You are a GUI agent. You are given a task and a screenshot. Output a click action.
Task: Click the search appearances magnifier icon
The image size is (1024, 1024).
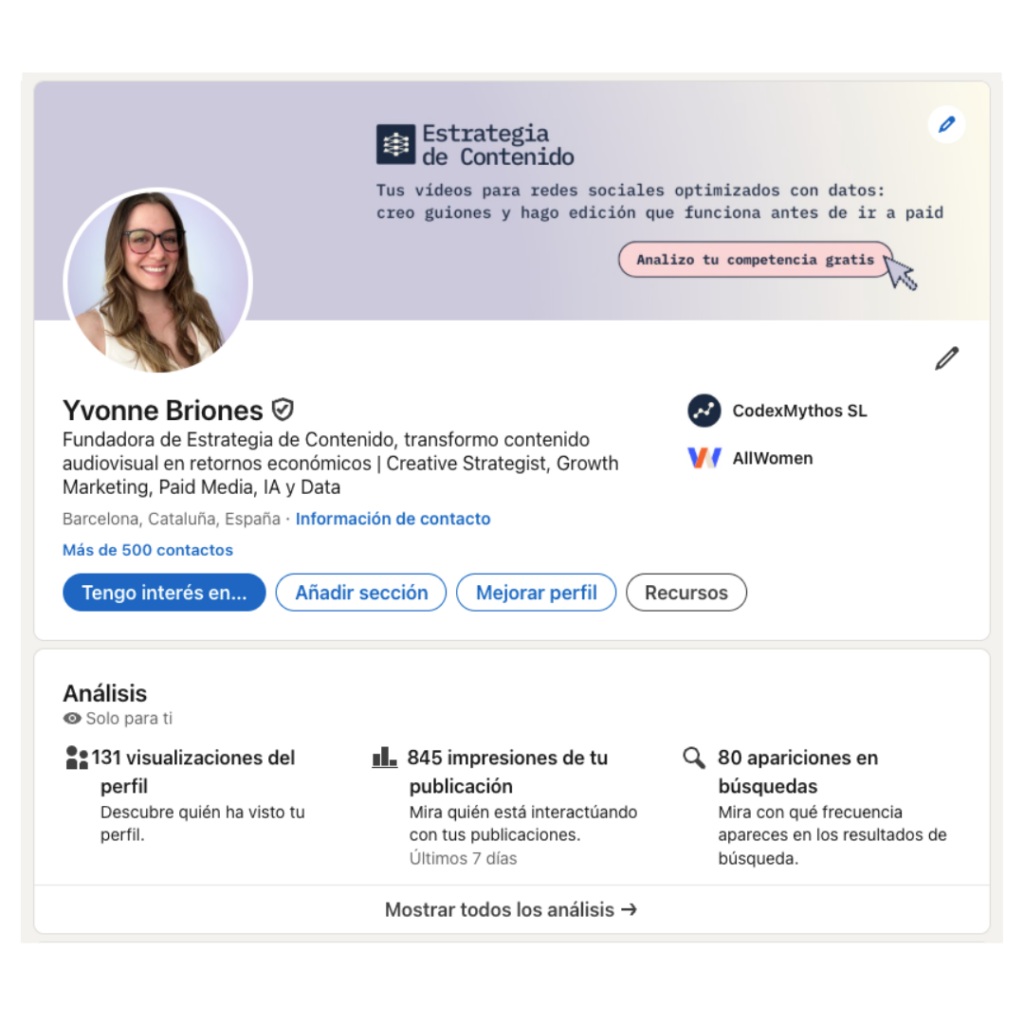[694, 758]
